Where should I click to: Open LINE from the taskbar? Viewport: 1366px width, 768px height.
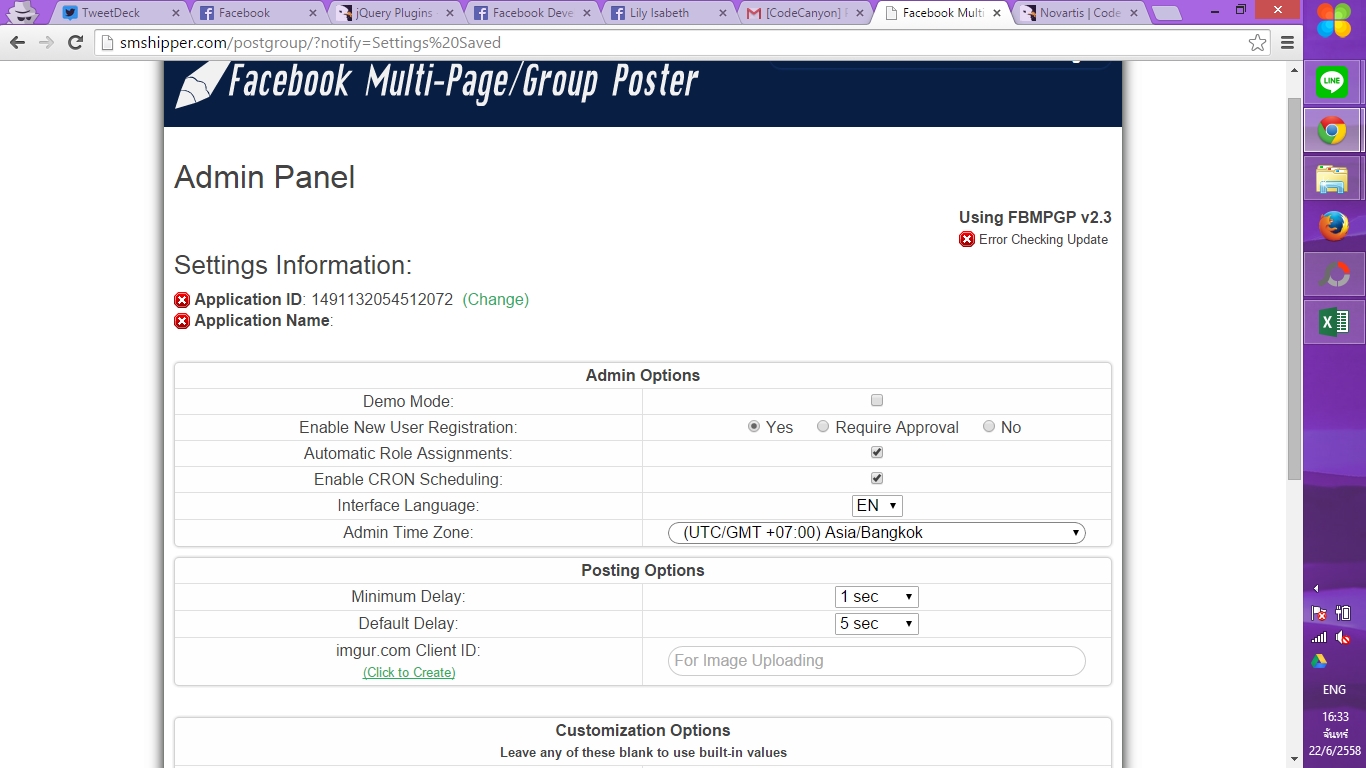point(1332,82)
